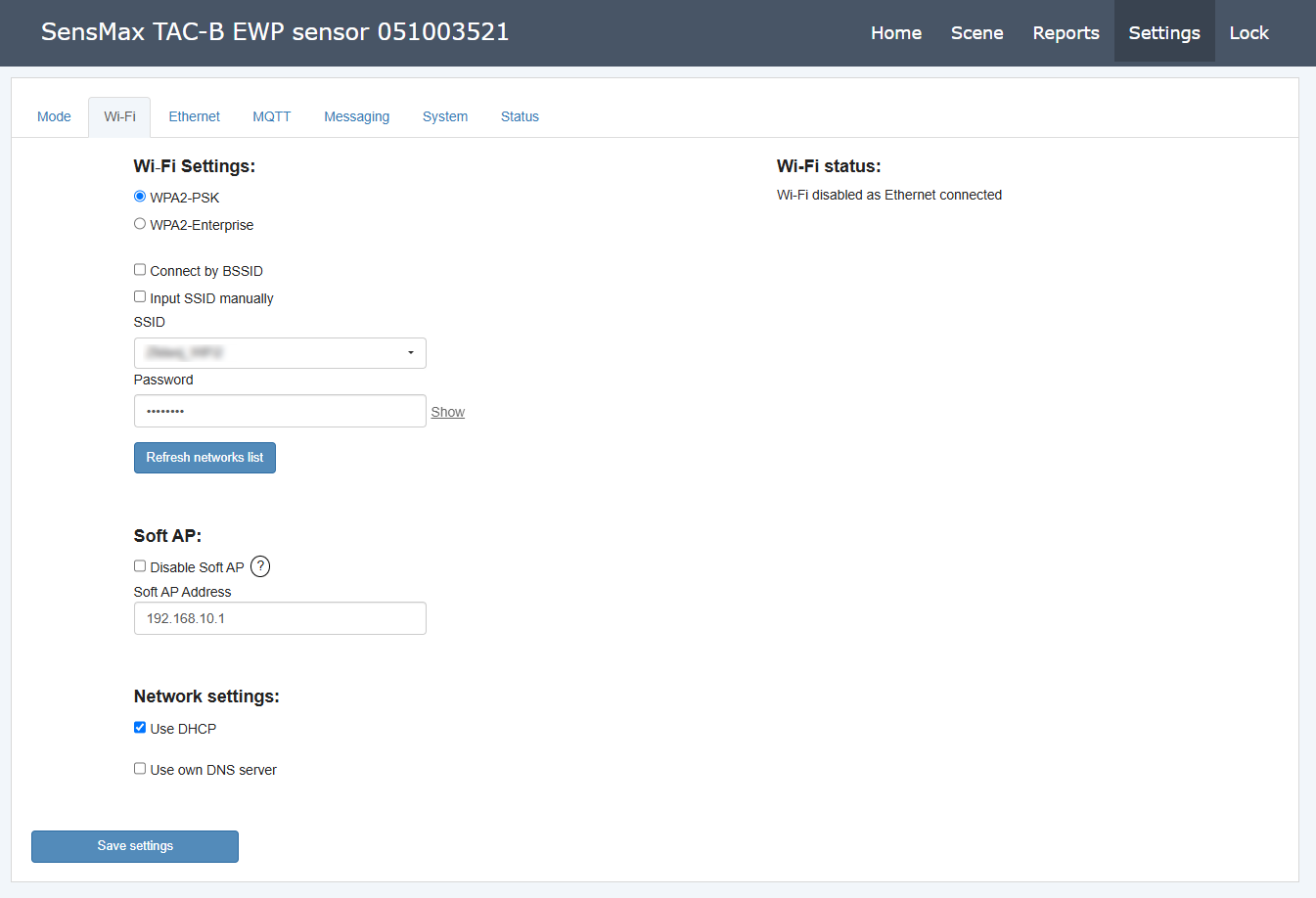Select Settings in the top navigation
Screen dimensions: 1316x898
1164,32
